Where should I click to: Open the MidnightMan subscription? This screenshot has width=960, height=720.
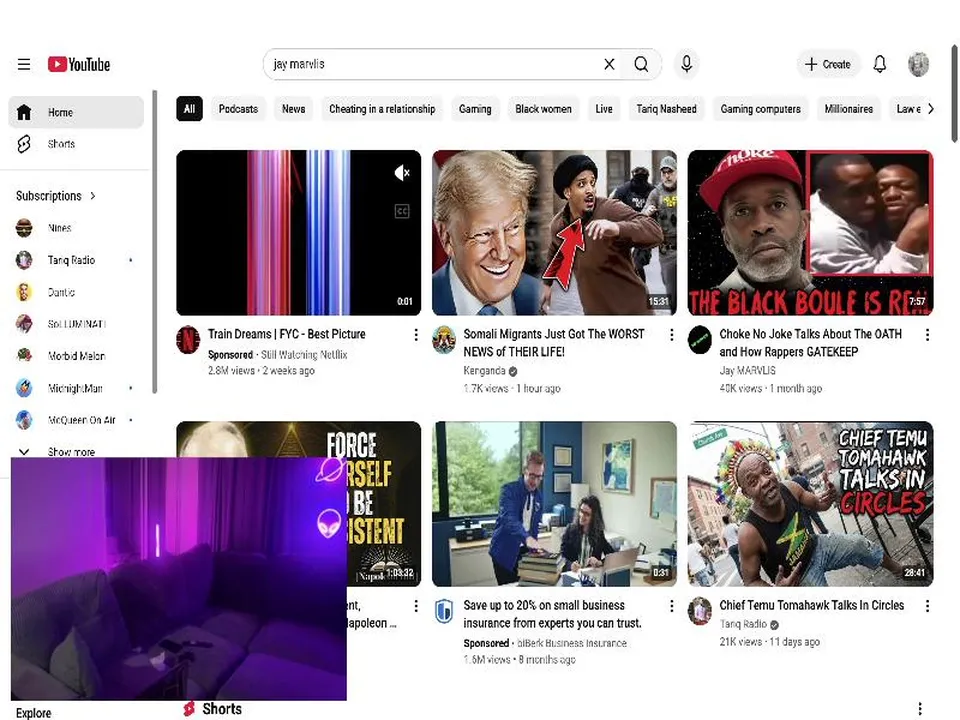point(76,388)
